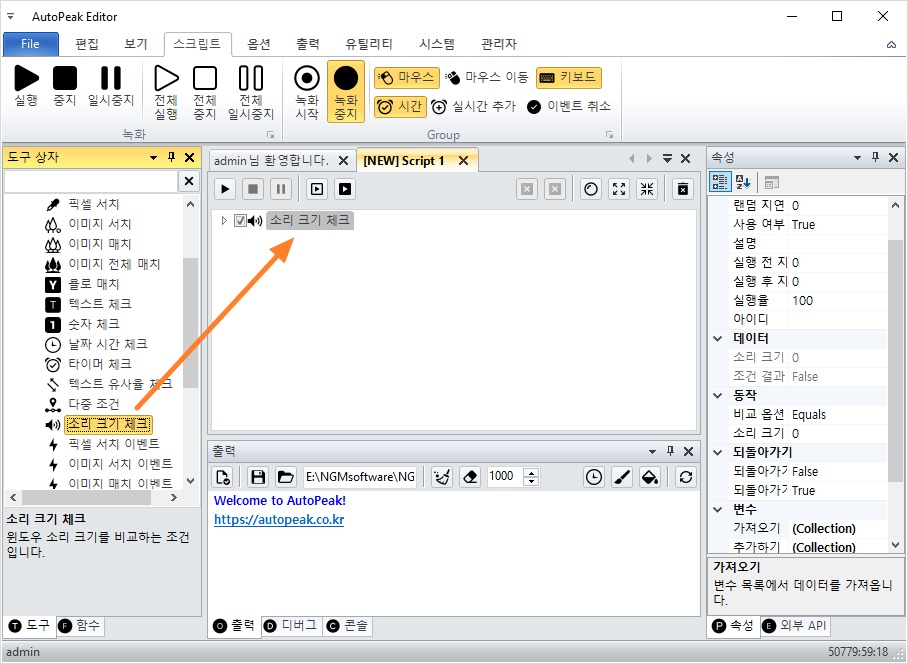This screenshot has height=664, width=908.
Task: Stop recording with 녹화 중지 icon
Action: [346, 78]
